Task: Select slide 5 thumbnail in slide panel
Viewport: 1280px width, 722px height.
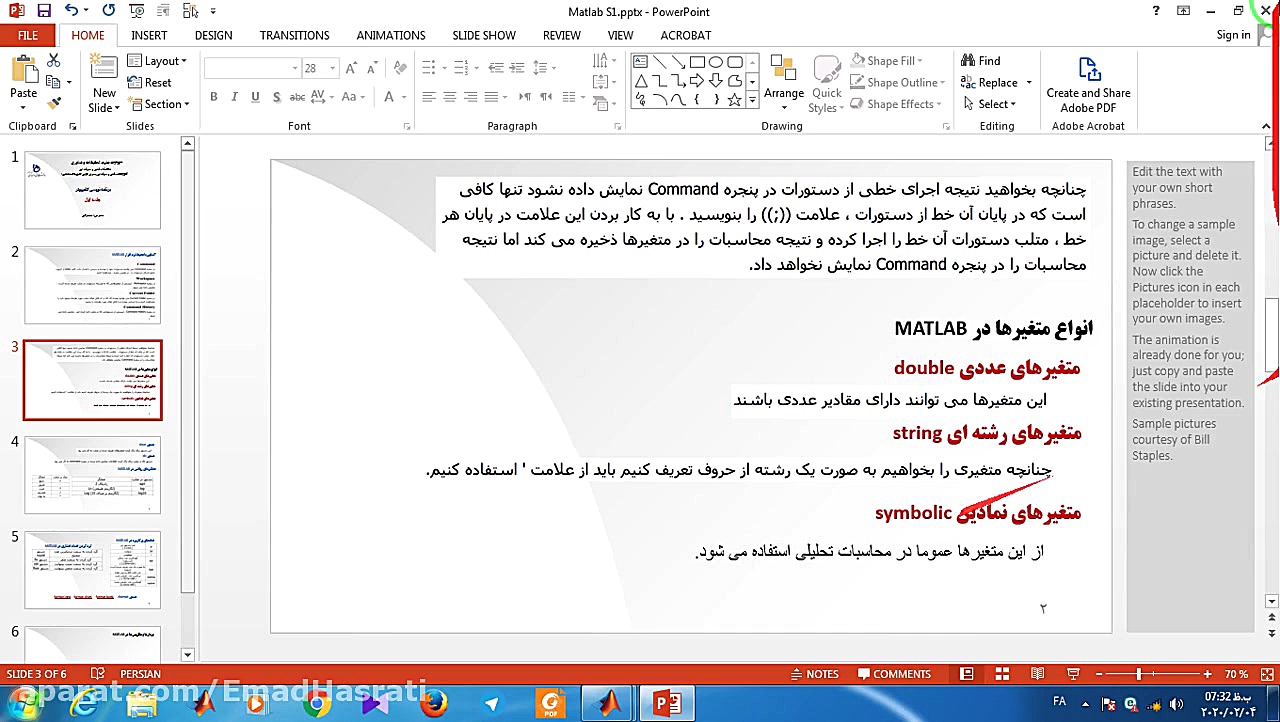Action: [92, 570]
